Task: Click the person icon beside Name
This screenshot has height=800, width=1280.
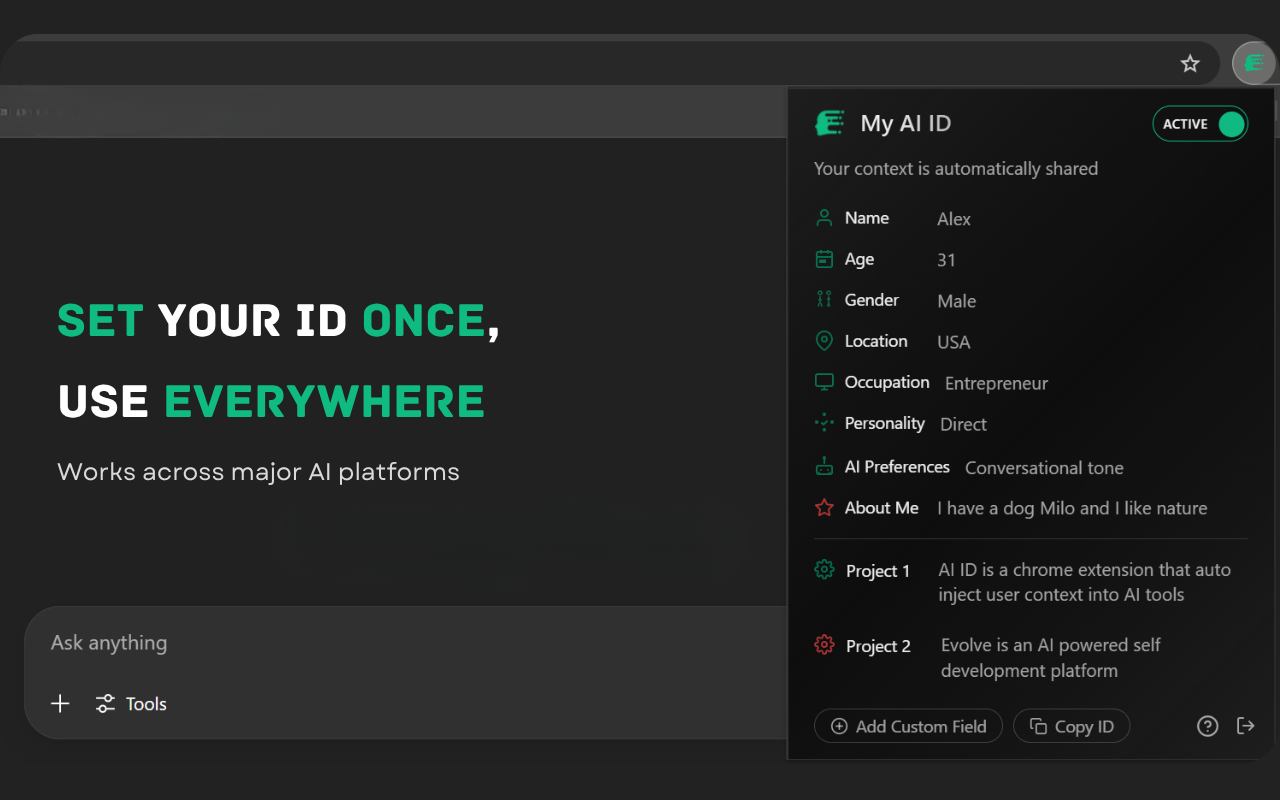Action: [824, 217]
